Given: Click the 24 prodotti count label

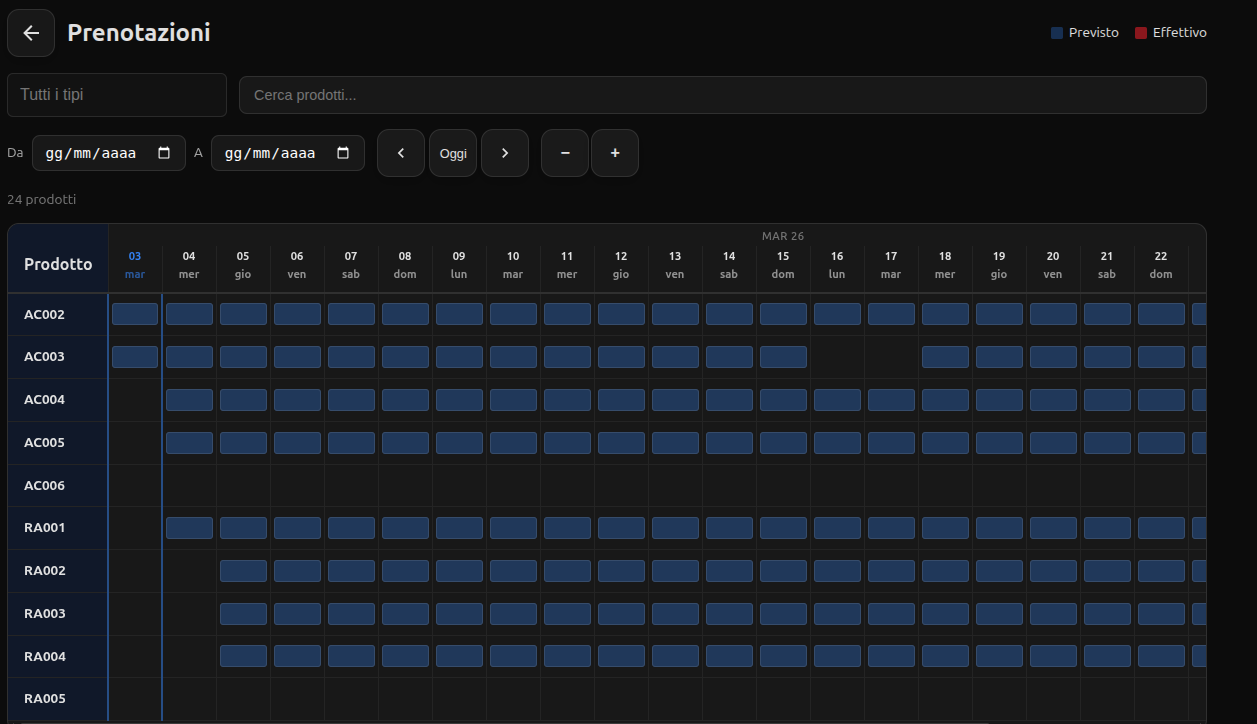Looking at the screenshot, I should pyautogui.click(x=41, y=200).
